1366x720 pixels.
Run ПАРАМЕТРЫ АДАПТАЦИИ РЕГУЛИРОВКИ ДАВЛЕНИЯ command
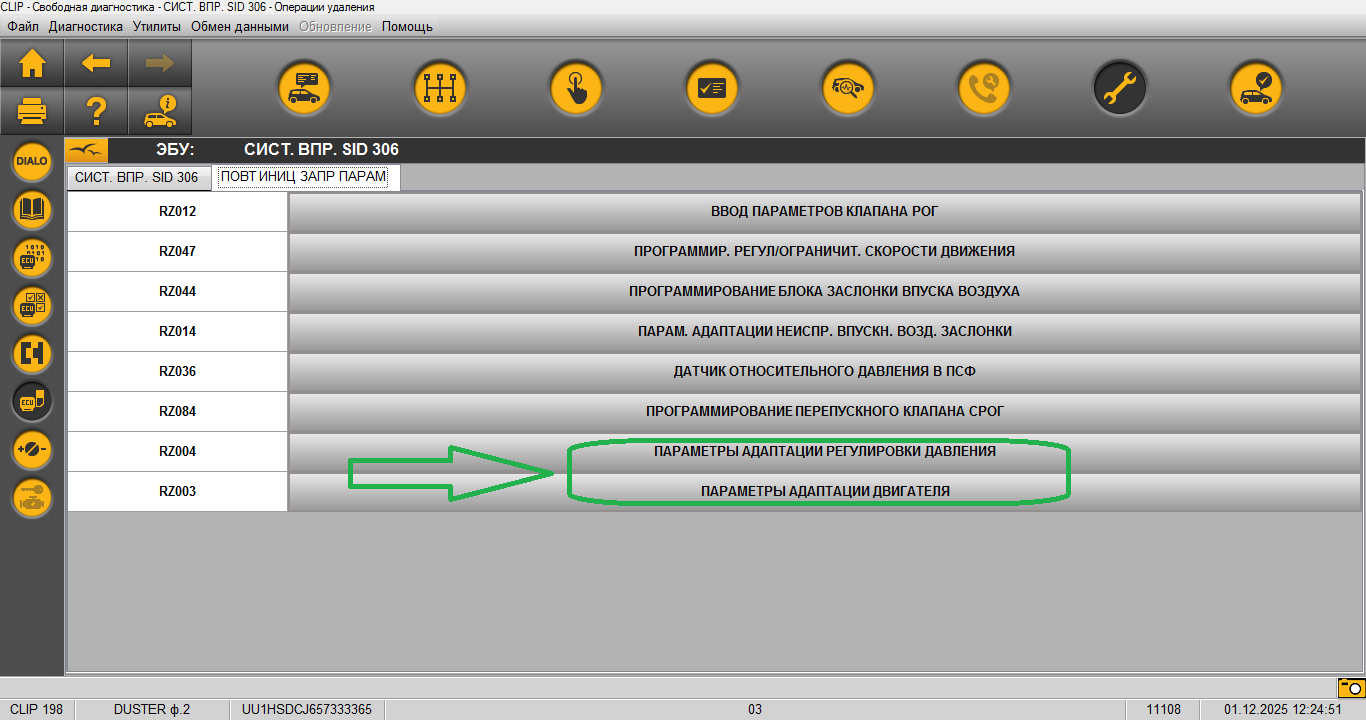[824, 451]
